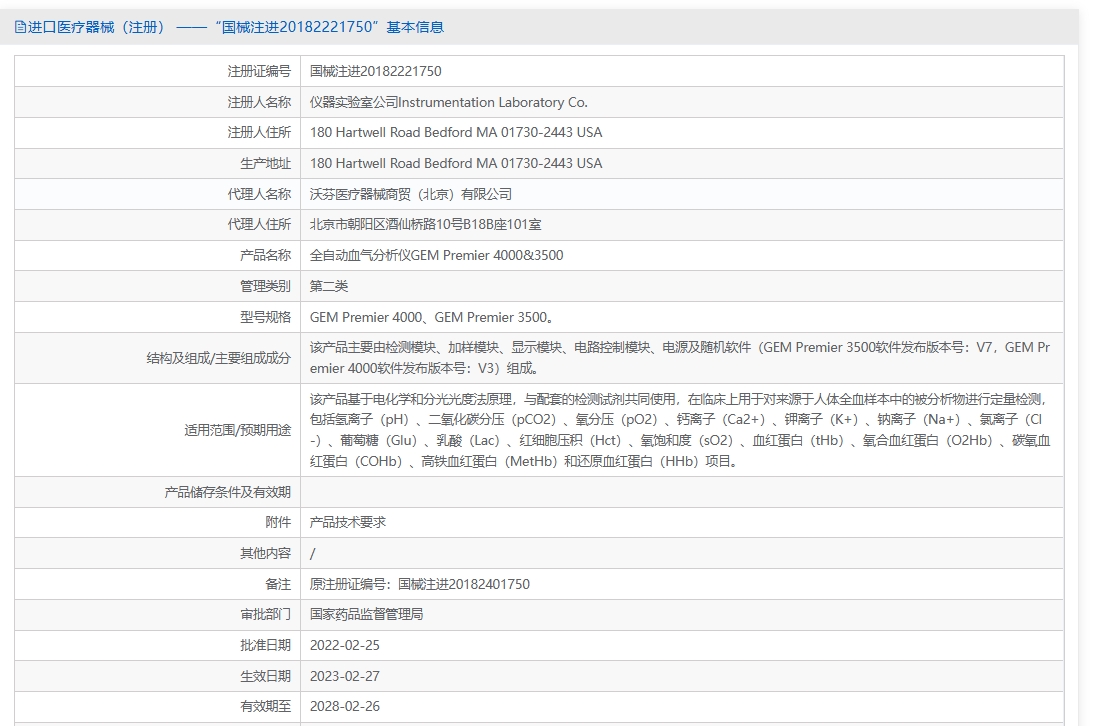The image size is (1097, 726).
Task: Click the 批准日期 label
Action: [x=265, y=645]
